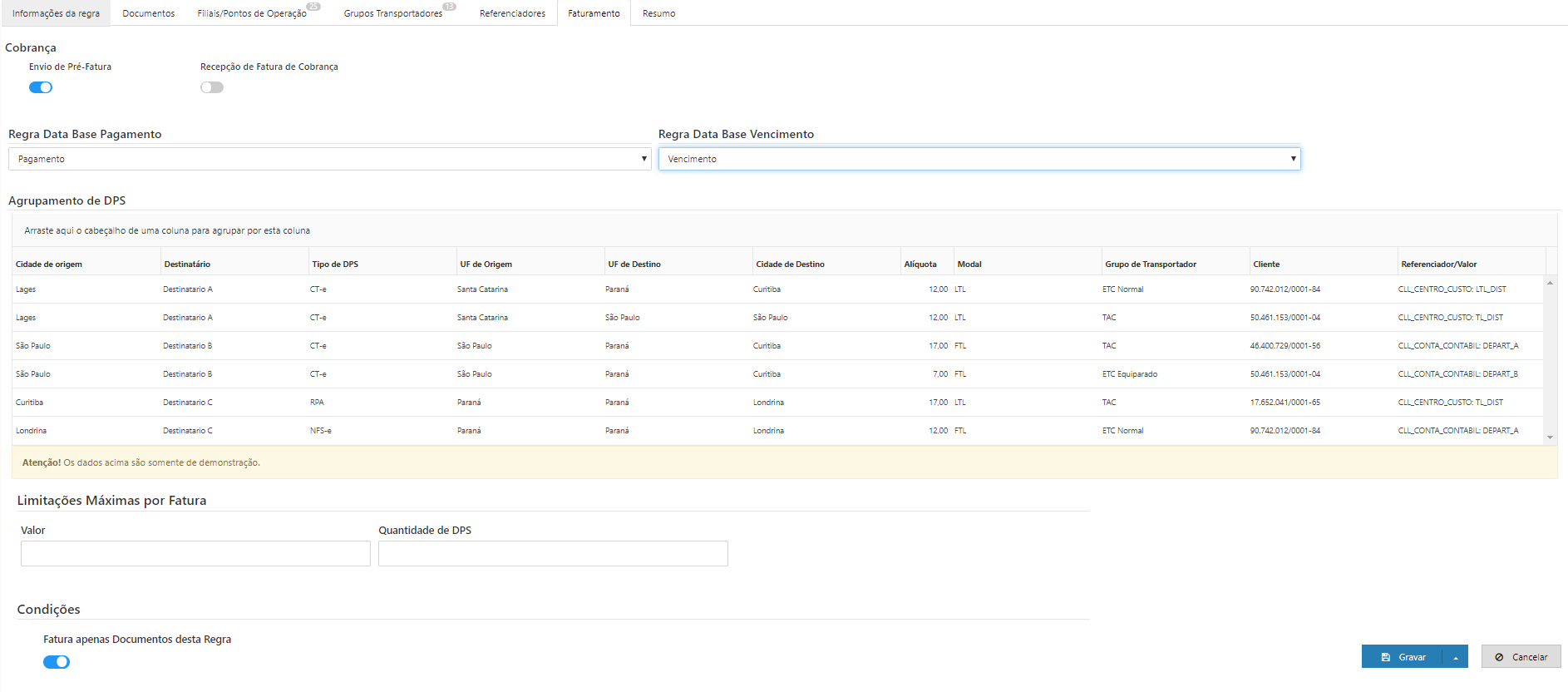
Task: Open the Regra Data Base Vencimento dropdown
Action: (979, 159)
